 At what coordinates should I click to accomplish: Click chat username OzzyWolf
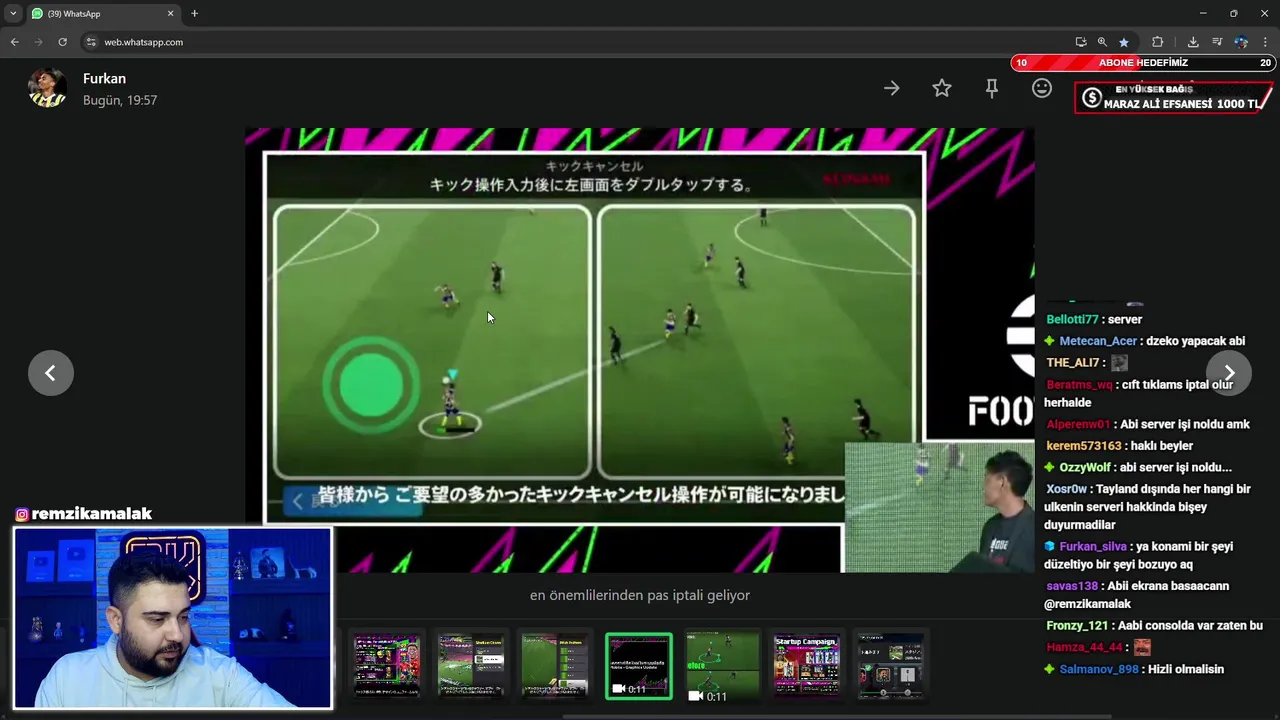click(x=1085, y=467)
